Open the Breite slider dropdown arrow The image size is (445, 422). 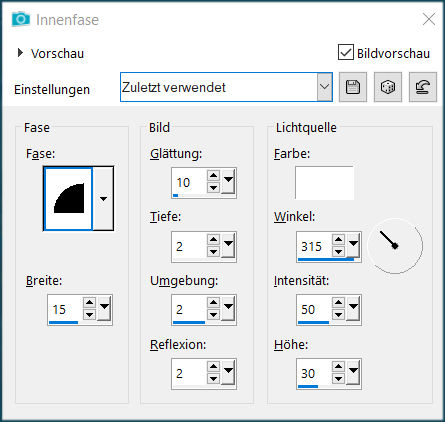[104, 309]
